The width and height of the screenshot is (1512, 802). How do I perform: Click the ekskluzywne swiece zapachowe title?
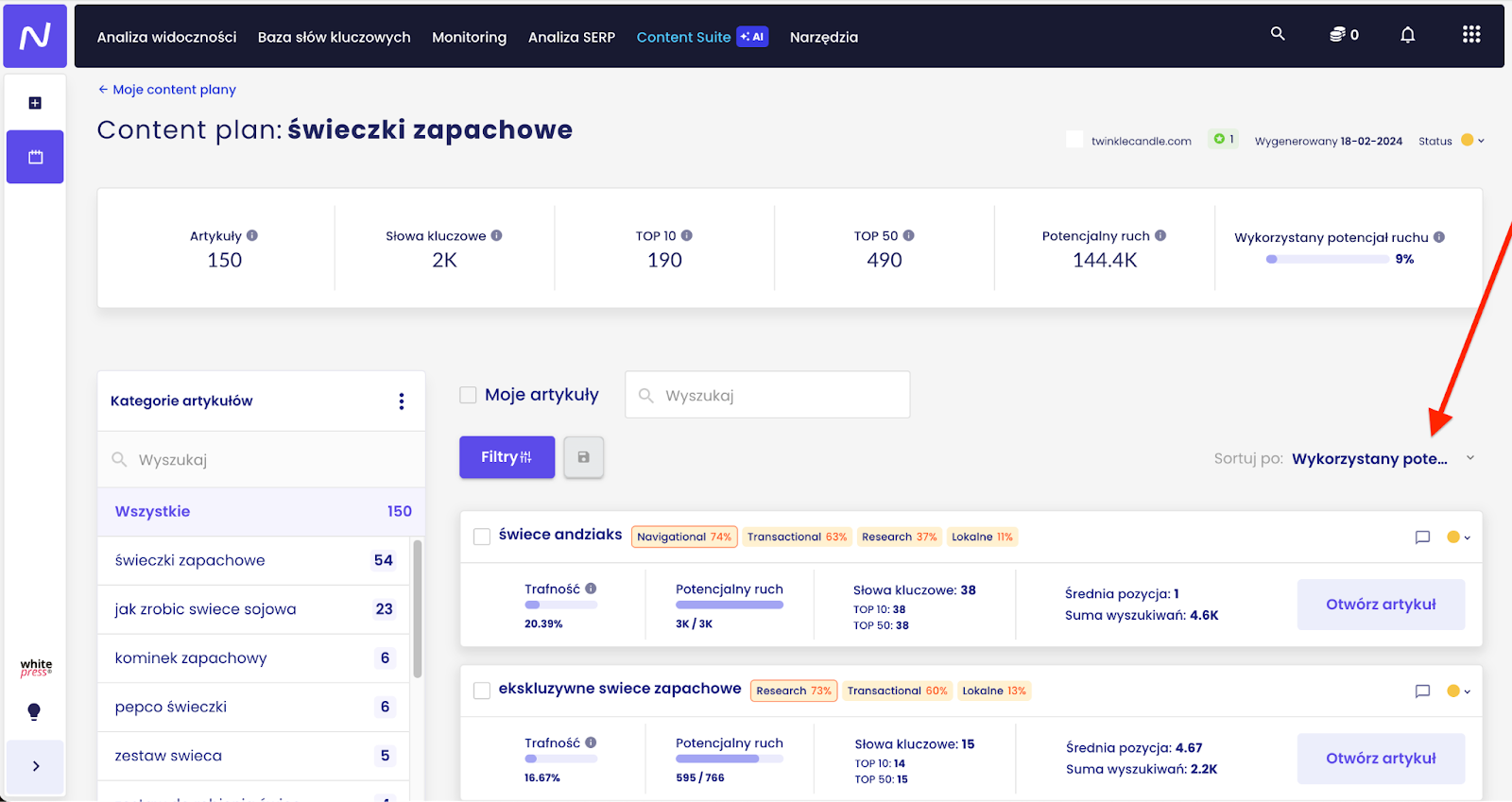(x=620, y=689)
